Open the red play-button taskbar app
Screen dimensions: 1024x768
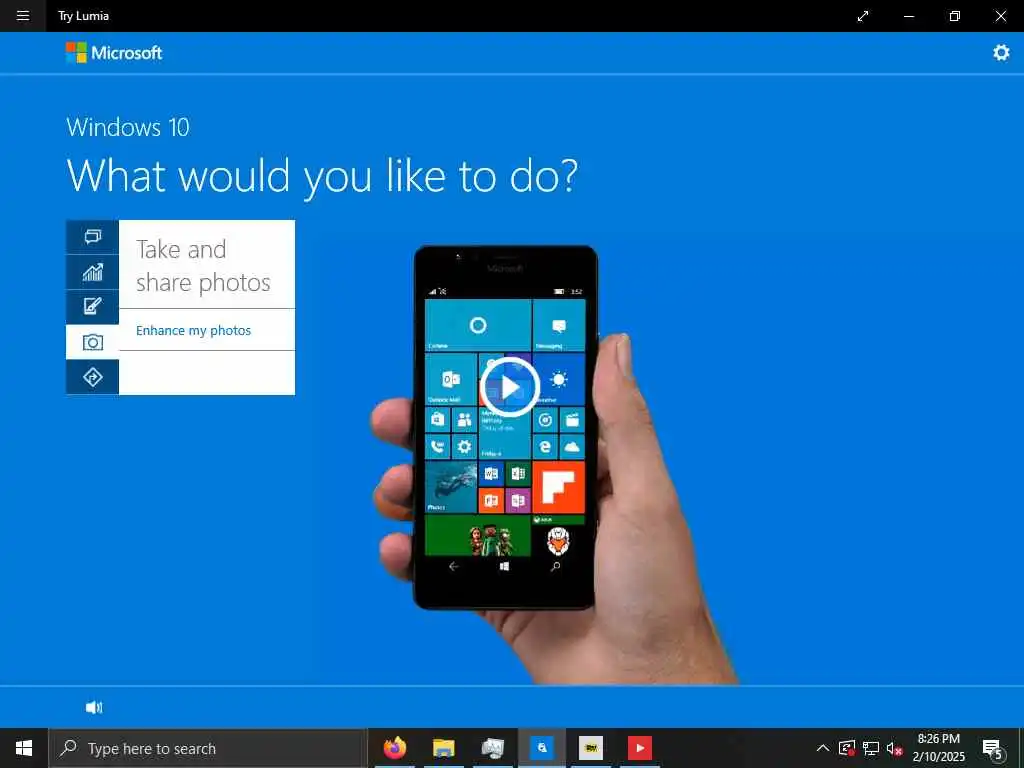pyautogui.click(x=640, y=748)
